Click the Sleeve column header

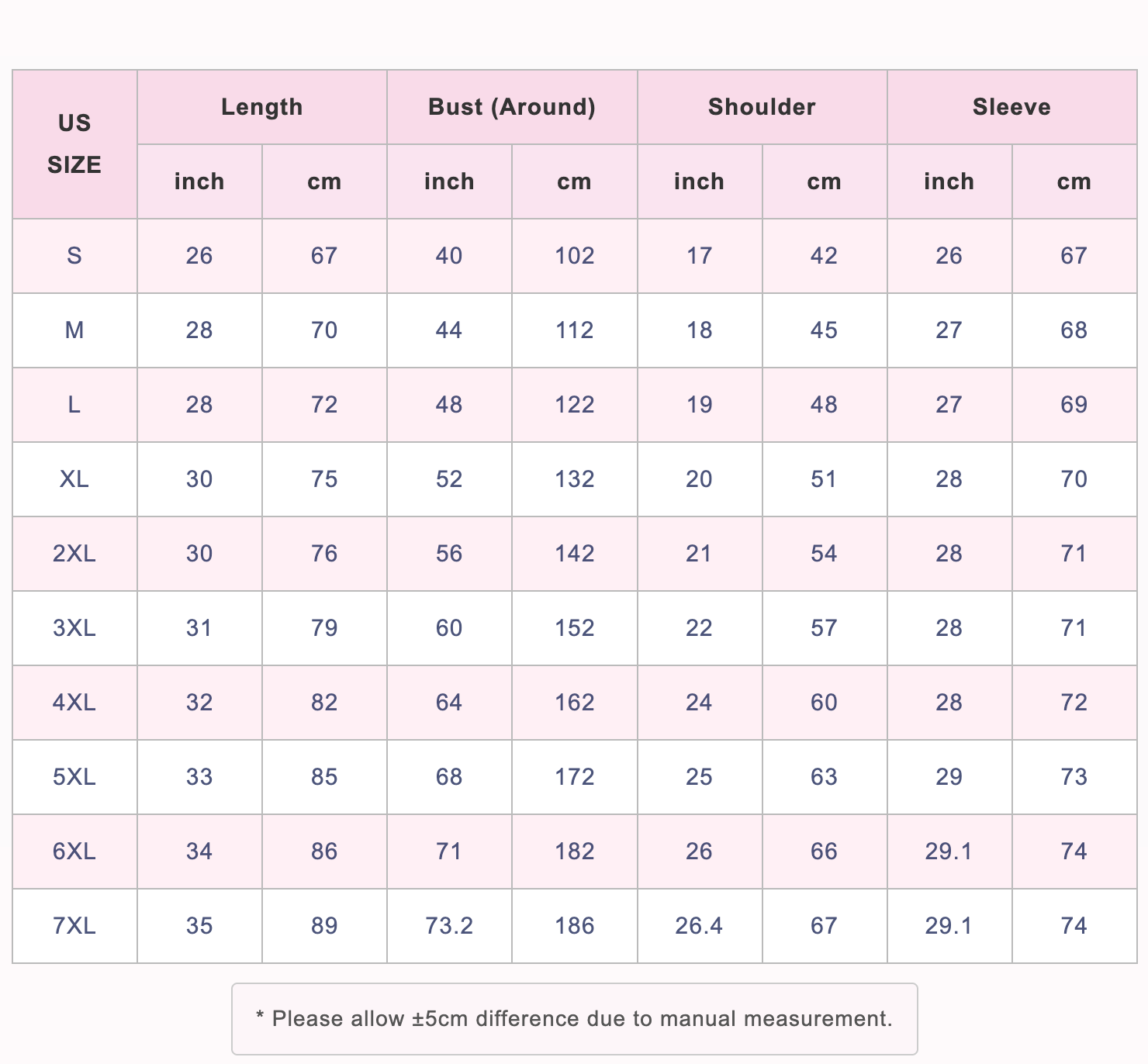click(1011, 107)
